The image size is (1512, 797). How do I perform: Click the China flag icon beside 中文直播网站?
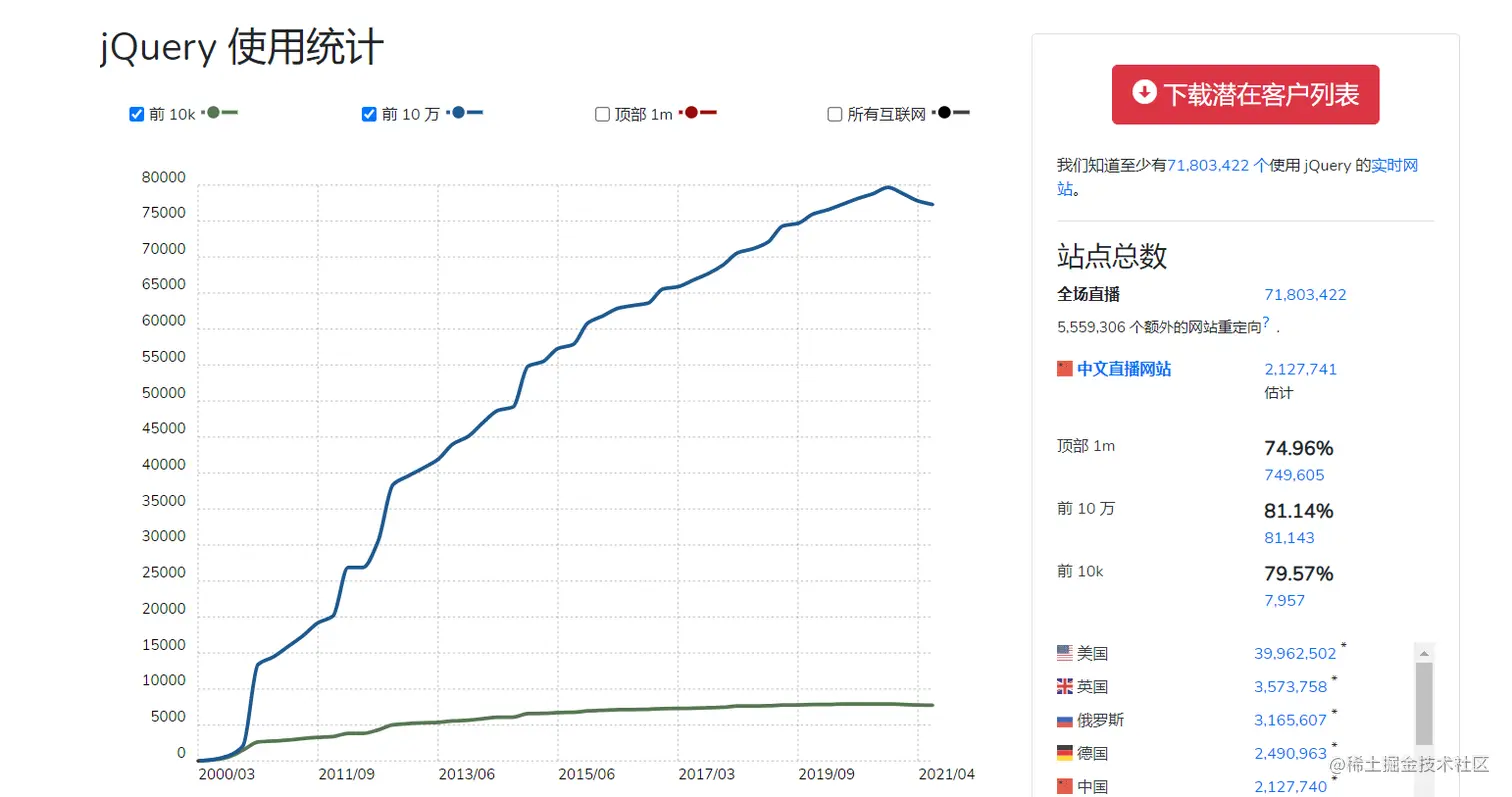[x=1065, y=369]
